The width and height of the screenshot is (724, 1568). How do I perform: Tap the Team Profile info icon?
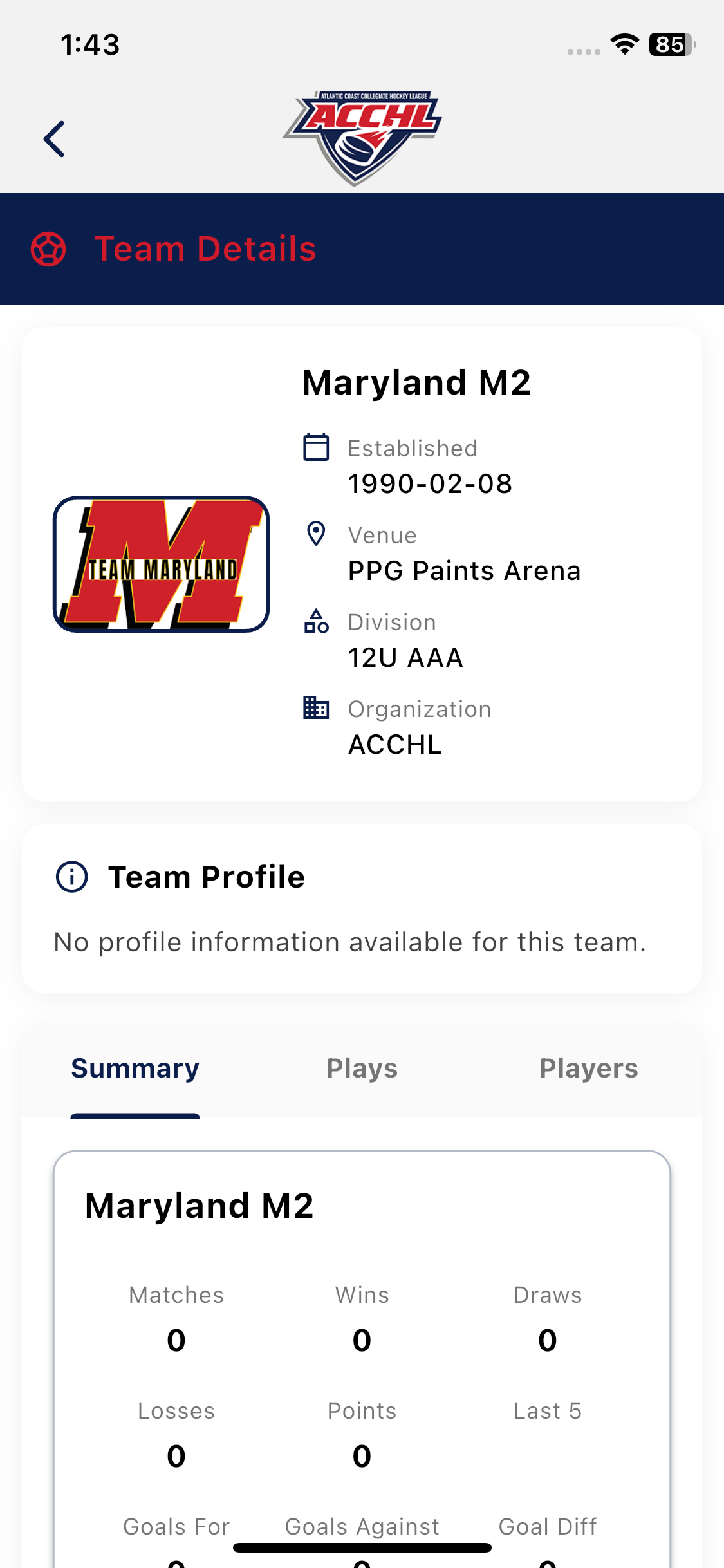click(72, 877)
